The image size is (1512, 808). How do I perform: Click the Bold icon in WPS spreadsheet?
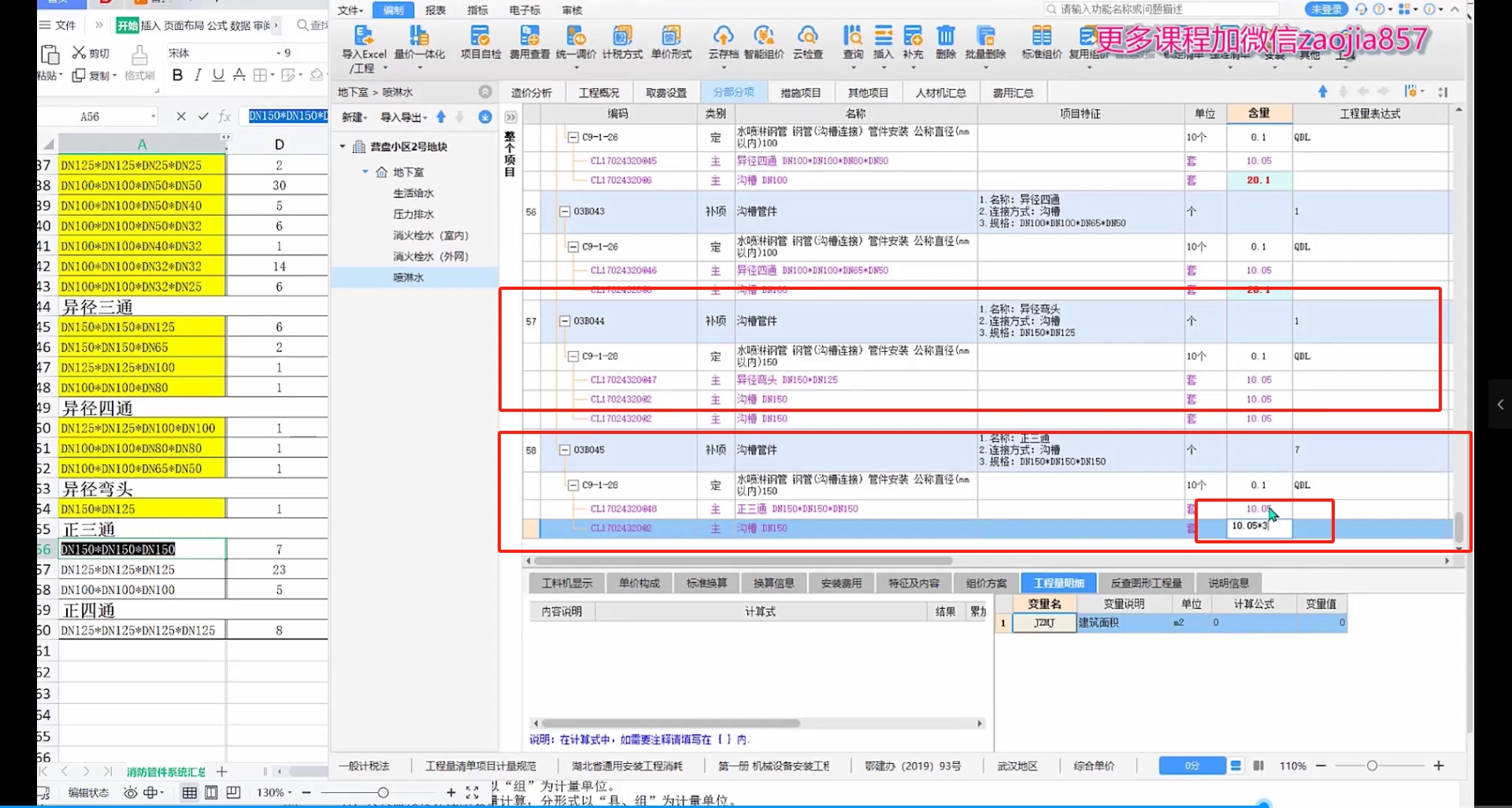[x=177, y=75]
